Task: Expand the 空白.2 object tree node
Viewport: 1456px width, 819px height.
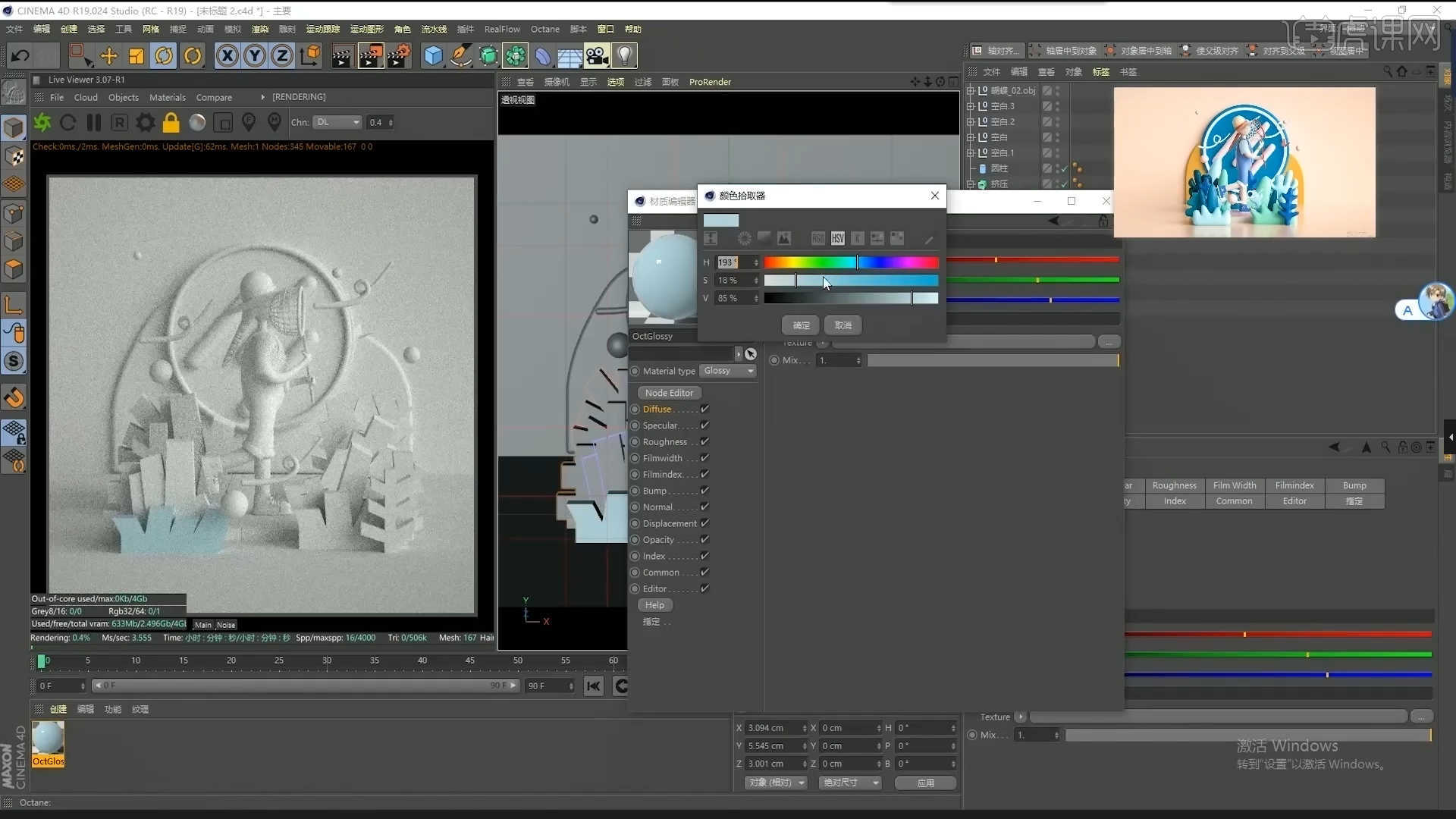Action: [x=970, y=121]
